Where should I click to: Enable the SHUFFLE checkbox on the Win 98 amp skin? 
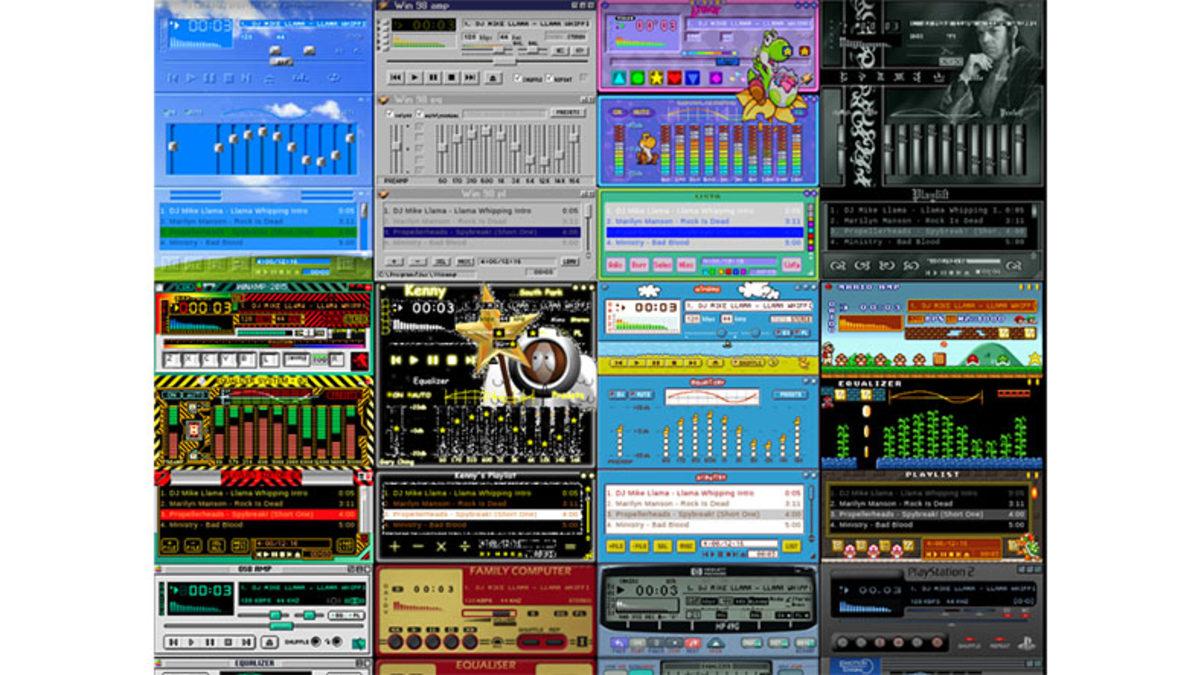click(x=517, y=78)
